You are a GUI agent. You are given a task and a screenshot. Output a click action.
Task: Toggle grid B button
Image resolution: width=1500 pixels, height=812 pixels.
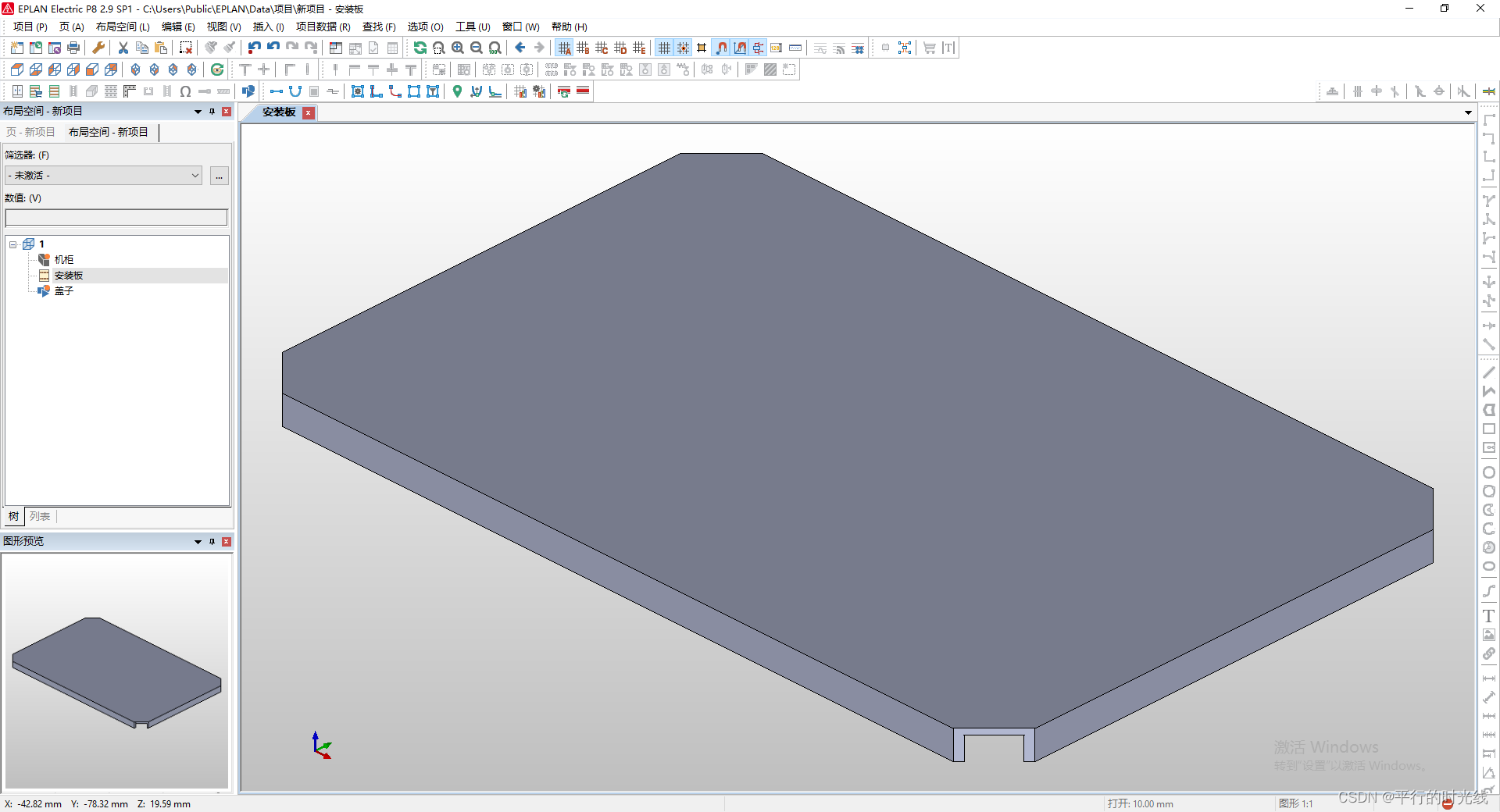tap(583, 48)
